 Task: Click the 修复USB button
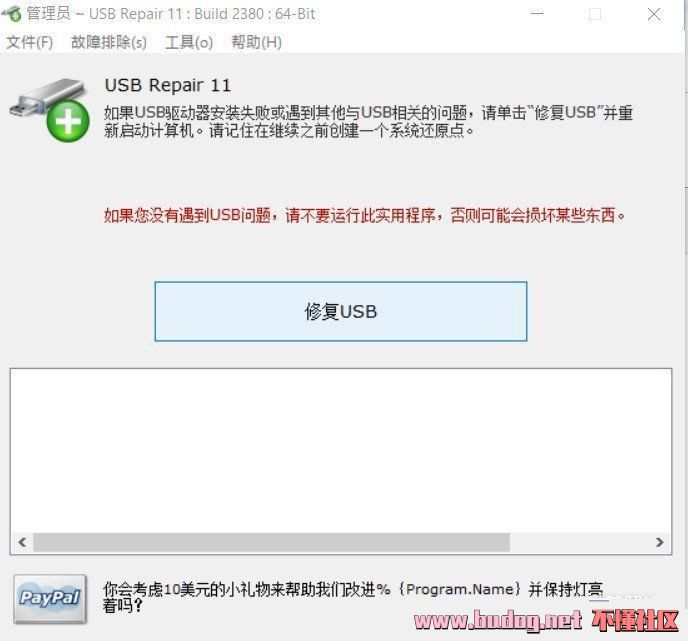(x=341, y=312)
